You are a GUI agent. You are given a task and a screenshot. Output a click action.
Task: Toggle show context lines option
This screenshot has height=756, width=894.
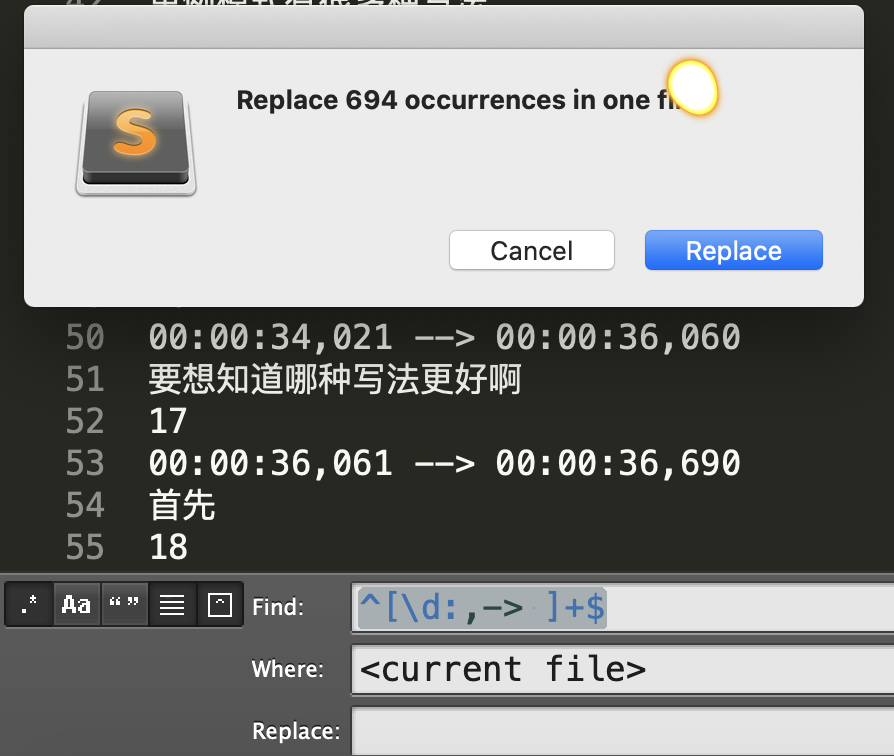(172, 604)
